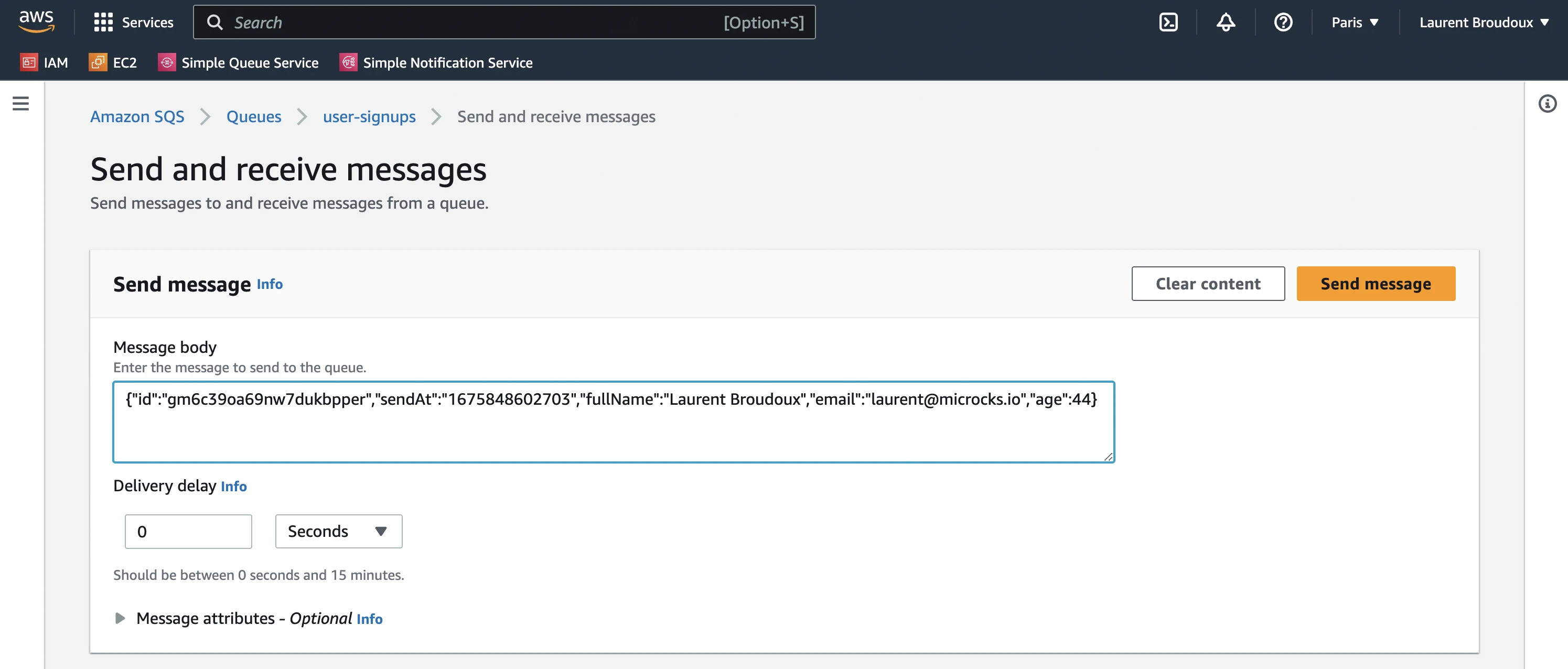Launch CloudShell from the top bar
The width and height of the screenshot is (1568, 669).
click(1168, 23)
